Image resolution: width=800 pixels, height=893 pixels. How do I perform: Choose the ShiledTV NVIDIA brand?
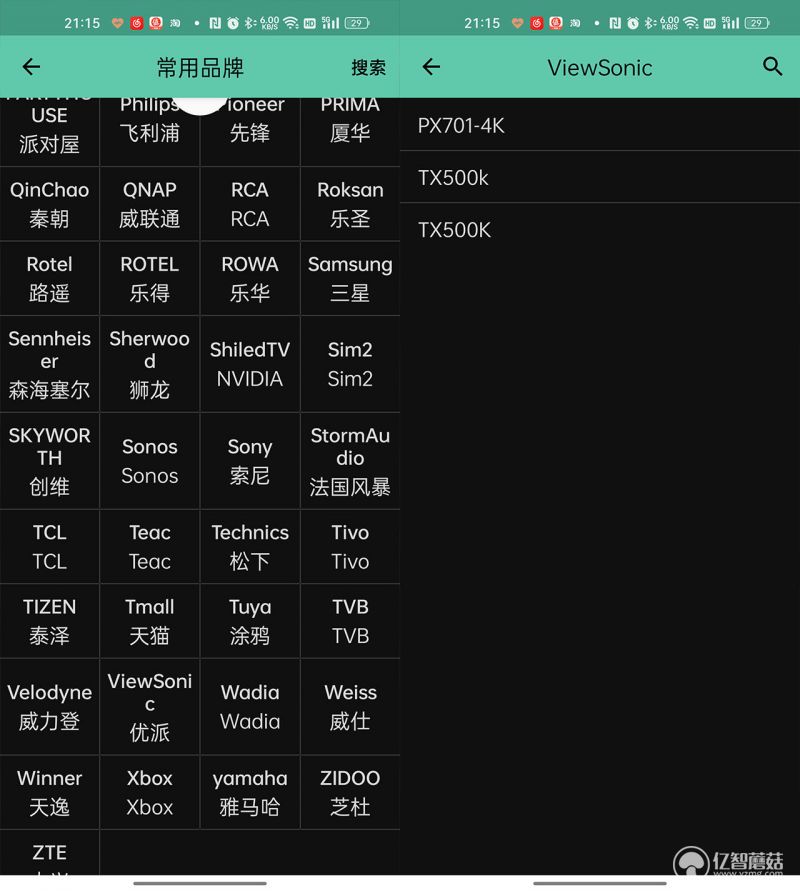(250, 364)
